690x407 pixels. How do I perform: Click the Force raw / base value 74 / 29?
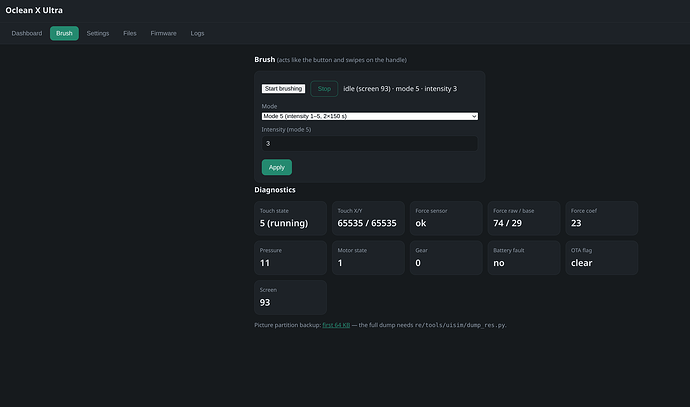pyautogui.click(x=507, y=223)
